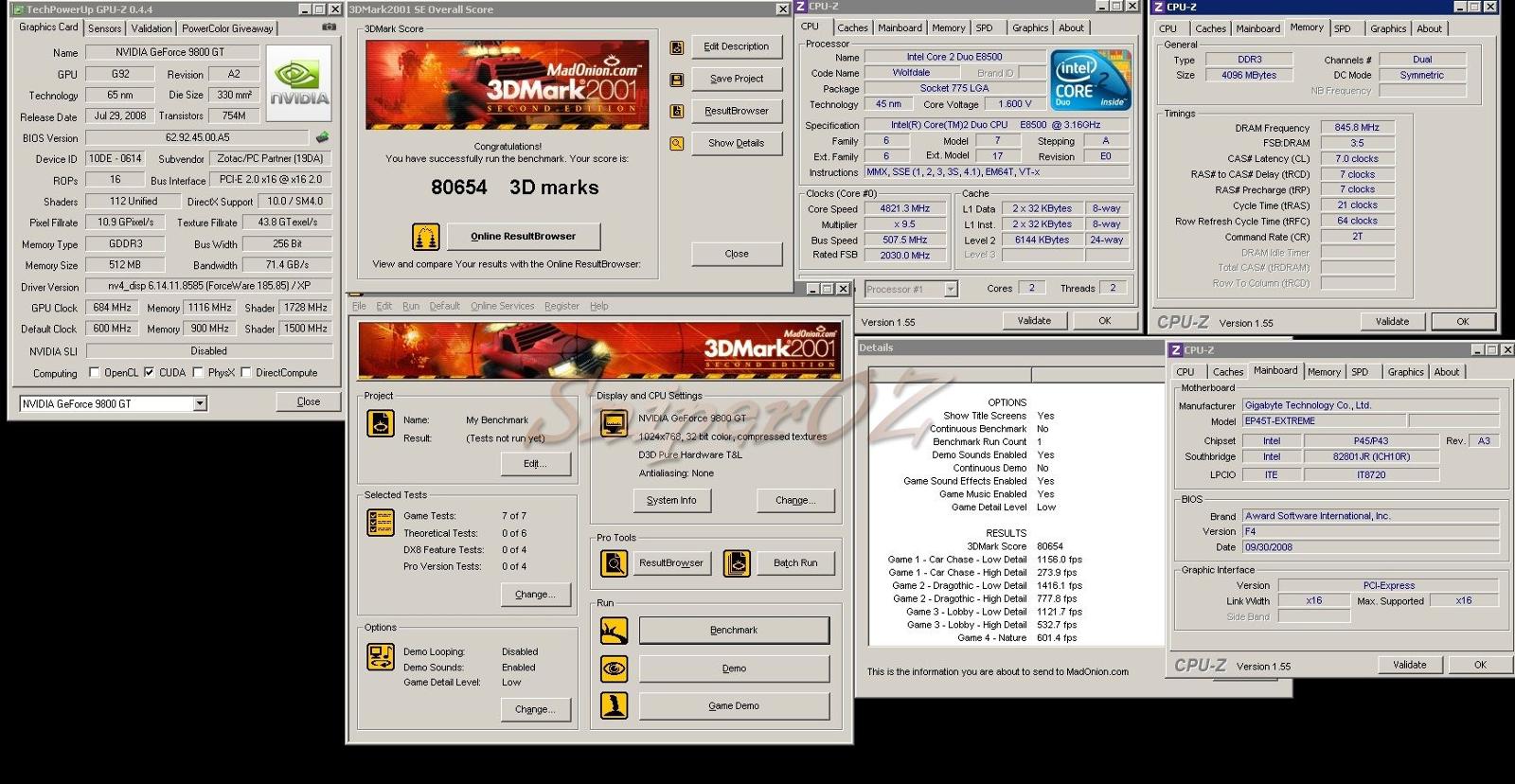Toggle the CUDA checkbox in GPU-Z
The width and height of the screenshot is (1515, 784).
coord(149,372)
